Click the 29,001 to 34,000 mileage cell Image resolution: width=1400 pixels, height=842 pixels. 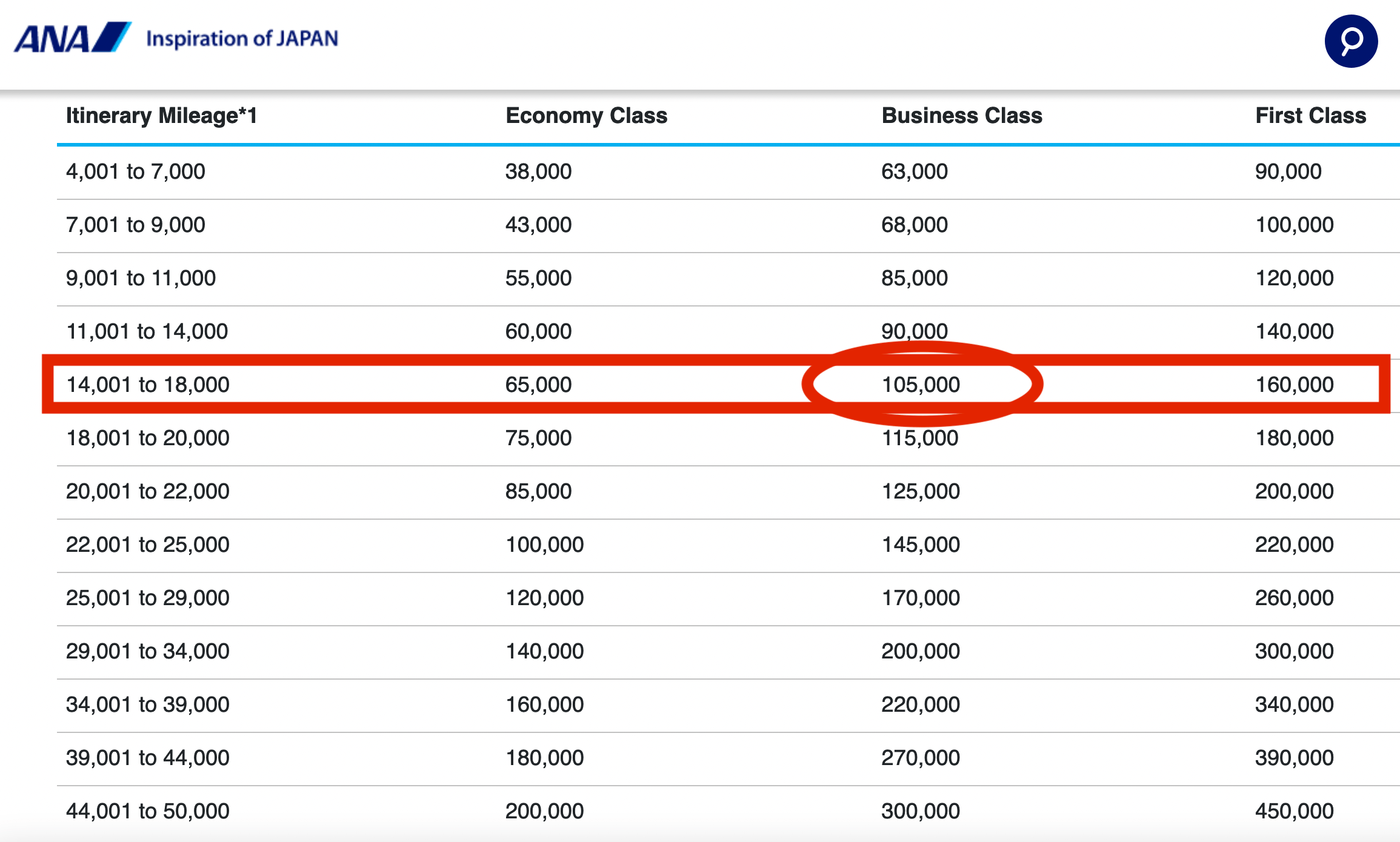148,651
